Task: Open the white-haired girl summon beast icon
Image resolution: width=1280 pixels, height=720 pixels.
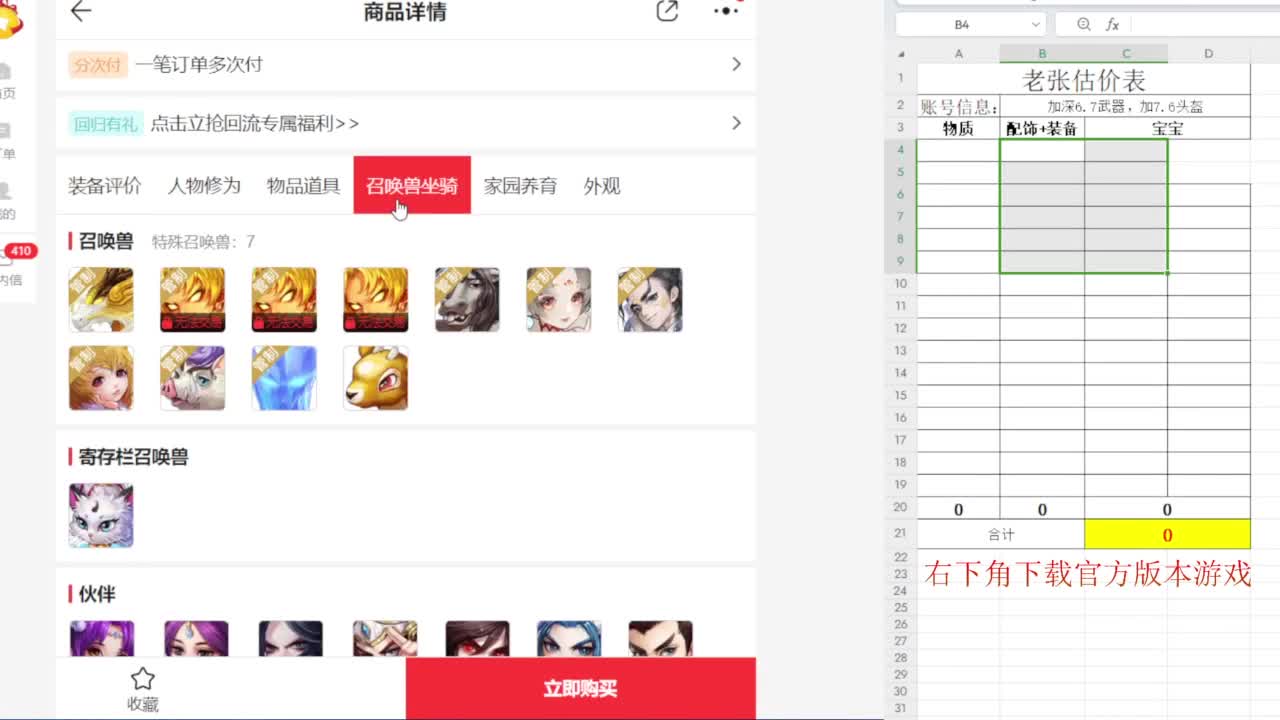Action: [559, 300]
